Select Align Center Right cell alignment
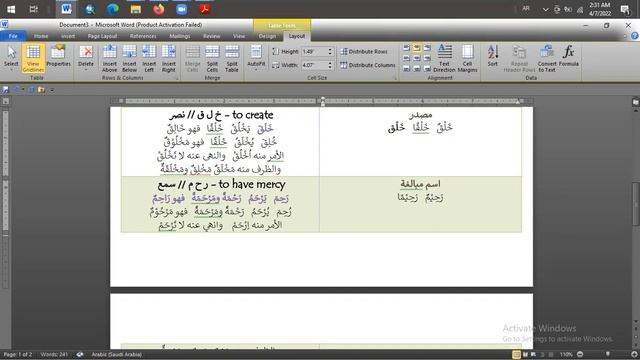Image resolution: width=640 pixels, height=360 pixels. [427, 58]
